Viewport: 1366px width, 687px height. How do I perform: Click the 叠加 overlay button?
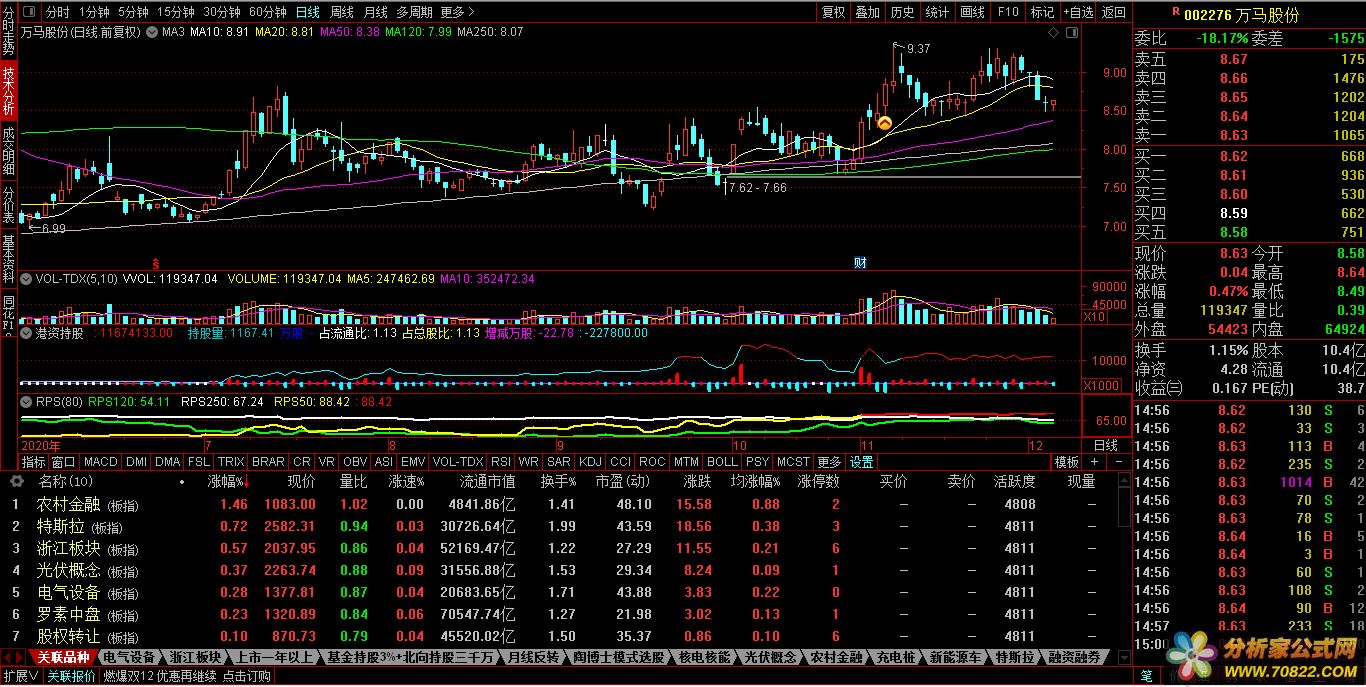(868, 12)
